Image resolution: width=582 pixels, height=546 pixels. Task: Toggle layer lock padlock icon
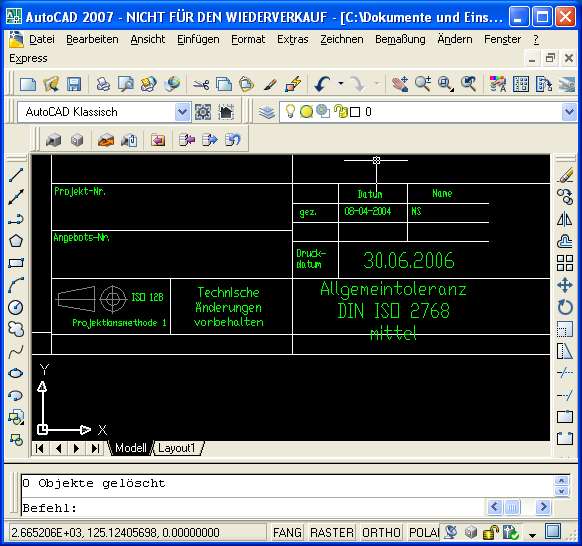(x=340, y=111)
